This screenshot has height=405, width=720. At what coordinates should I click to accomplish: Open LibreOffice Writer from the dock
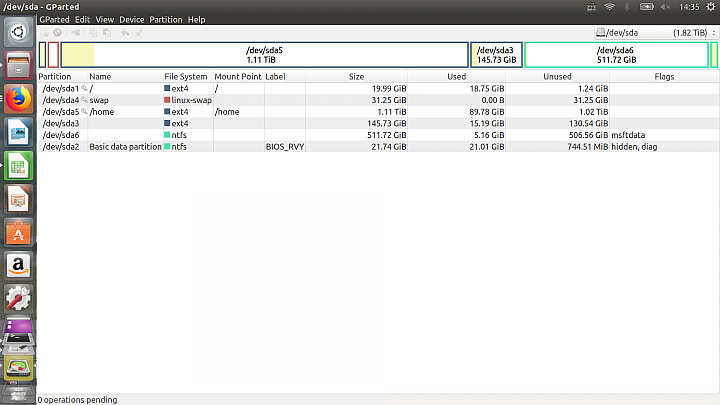(x=18, y=132)
